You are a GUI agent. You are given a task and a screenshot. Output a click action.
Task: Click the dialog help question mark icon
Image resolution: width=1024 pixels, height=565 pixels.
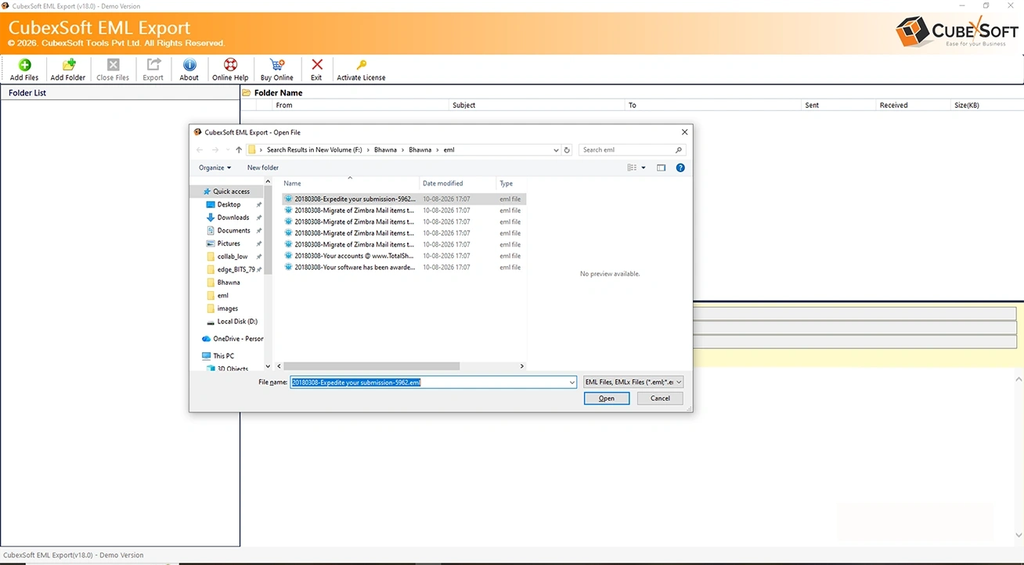(680, 168)
